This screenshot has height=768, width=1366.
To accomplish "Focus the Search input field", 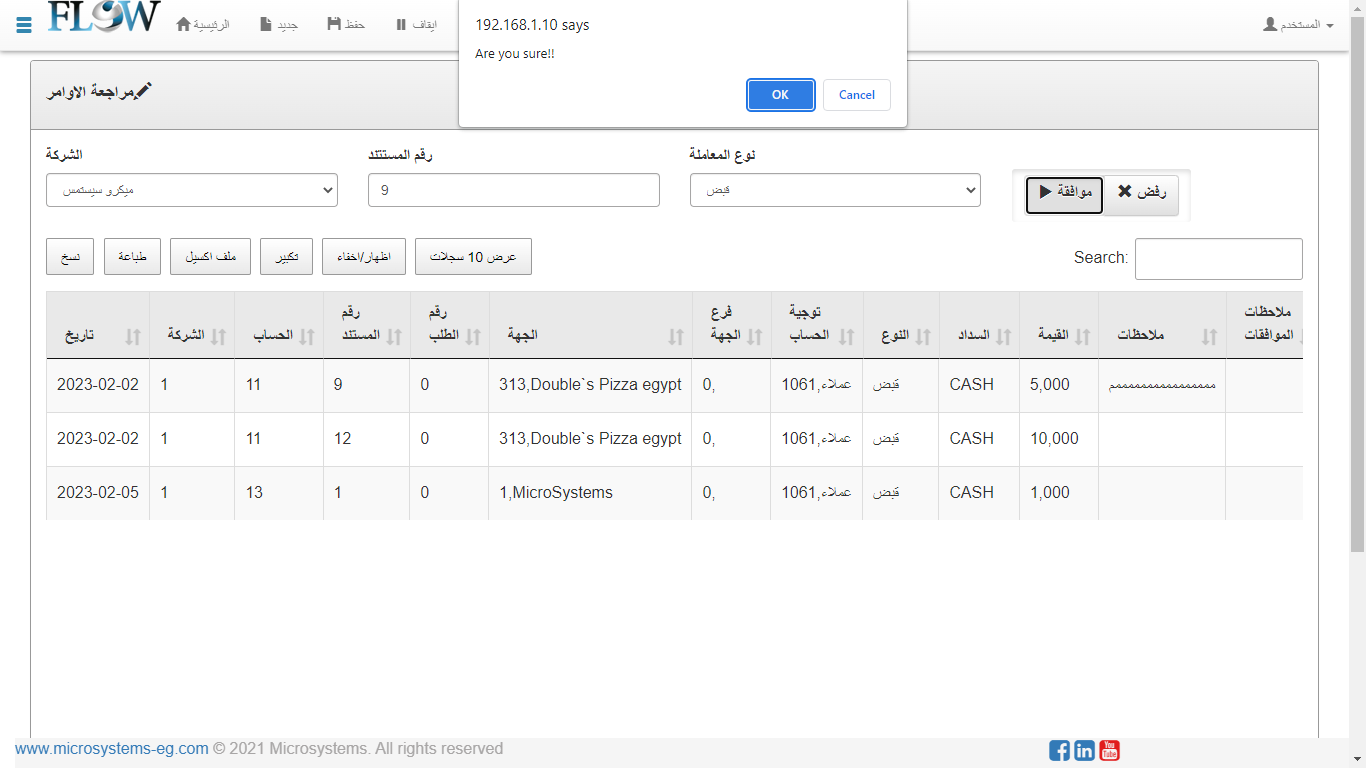I will tap(1218, 259).
